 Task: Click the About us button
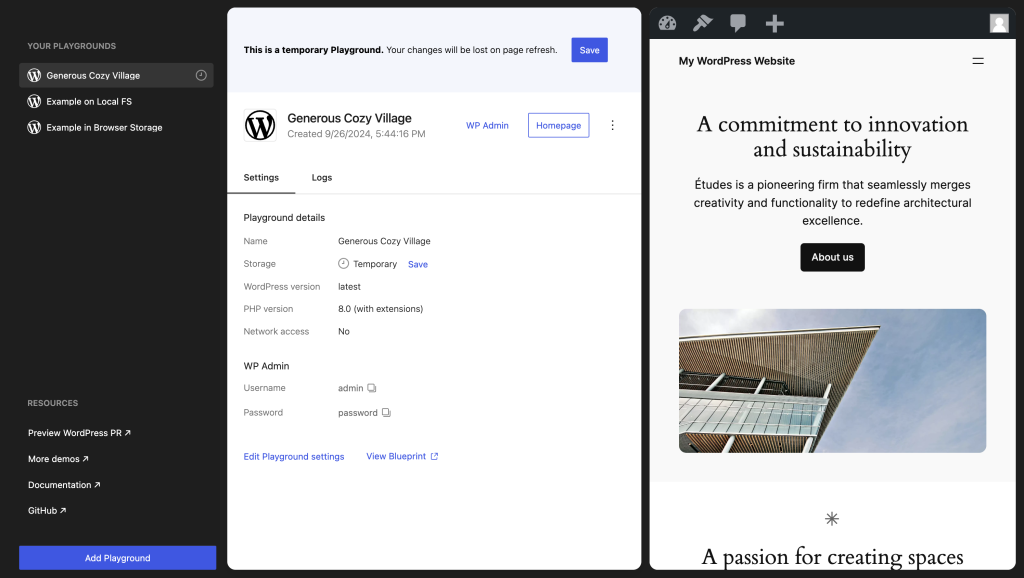click(x=832, y=257)
